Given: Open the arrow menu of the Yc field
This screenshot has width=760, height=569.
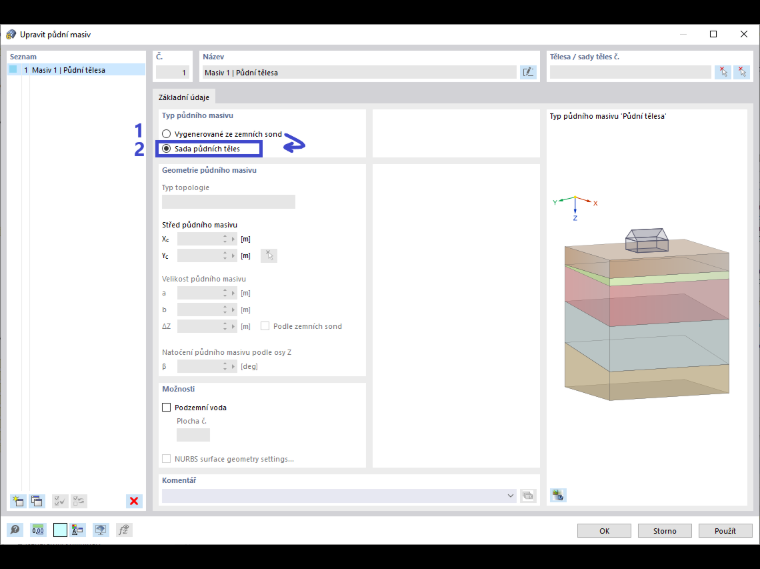Looking at the screenshot, I should point(233,255).
